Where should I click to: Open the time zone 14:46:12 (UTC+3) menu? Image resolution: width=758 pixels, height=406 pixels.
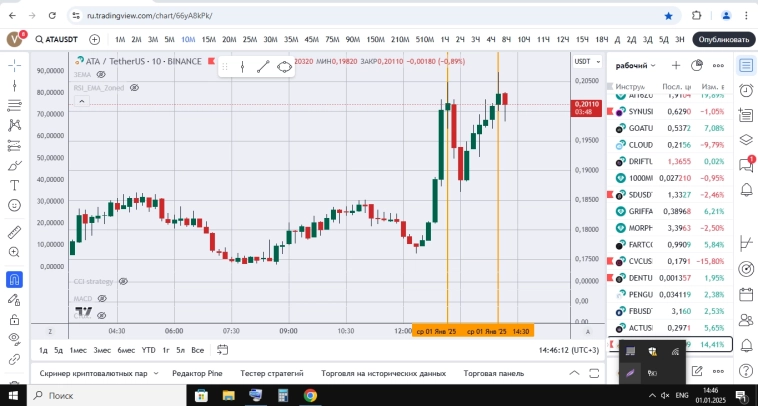(568, 350)
